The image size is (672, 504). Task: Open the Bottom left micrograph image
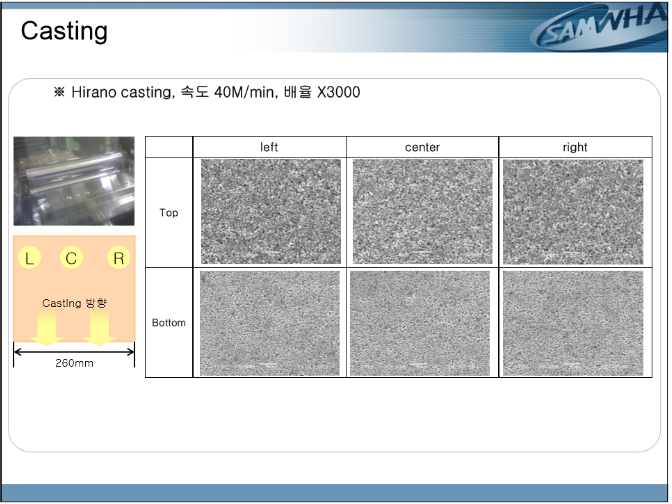(270, 323)
